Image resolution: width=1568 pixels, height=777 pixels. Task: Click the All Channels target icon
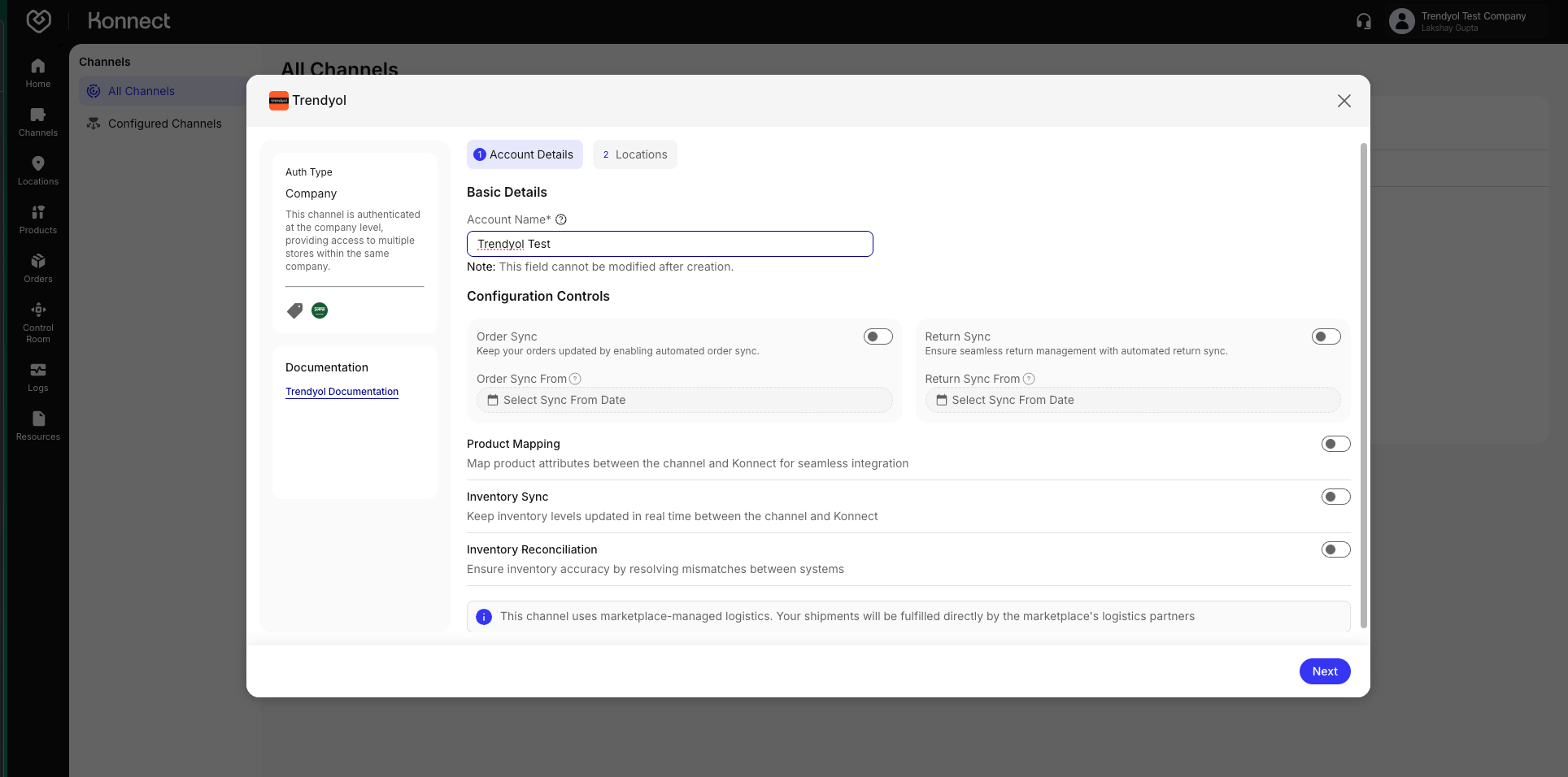(94, 91)
